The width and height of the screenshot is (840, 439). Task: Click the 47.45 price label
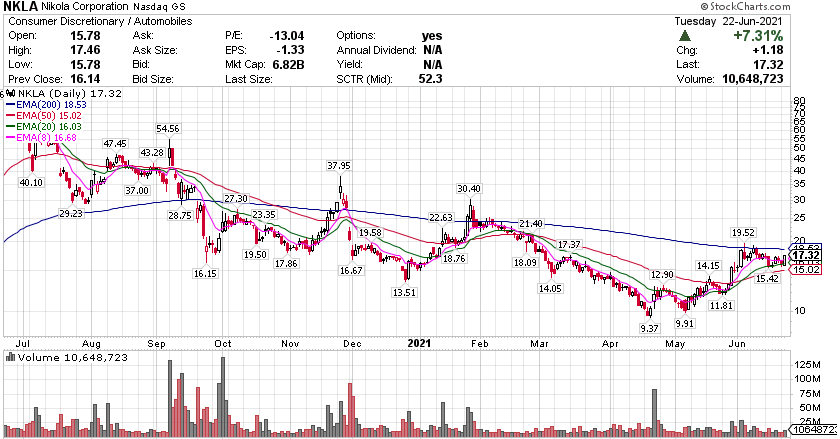pyautogui.click(x=115, y=144)
